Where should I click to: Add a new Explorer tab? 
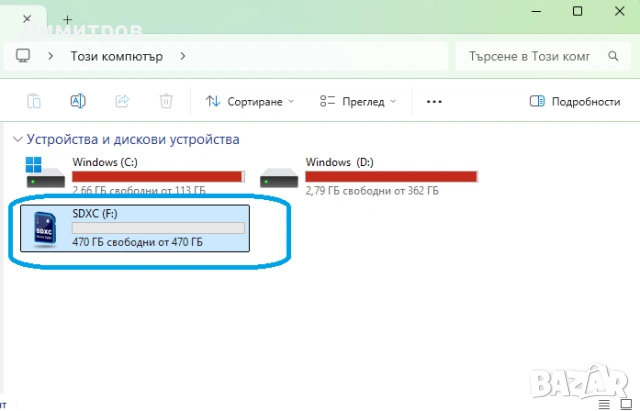pos(67,19)
